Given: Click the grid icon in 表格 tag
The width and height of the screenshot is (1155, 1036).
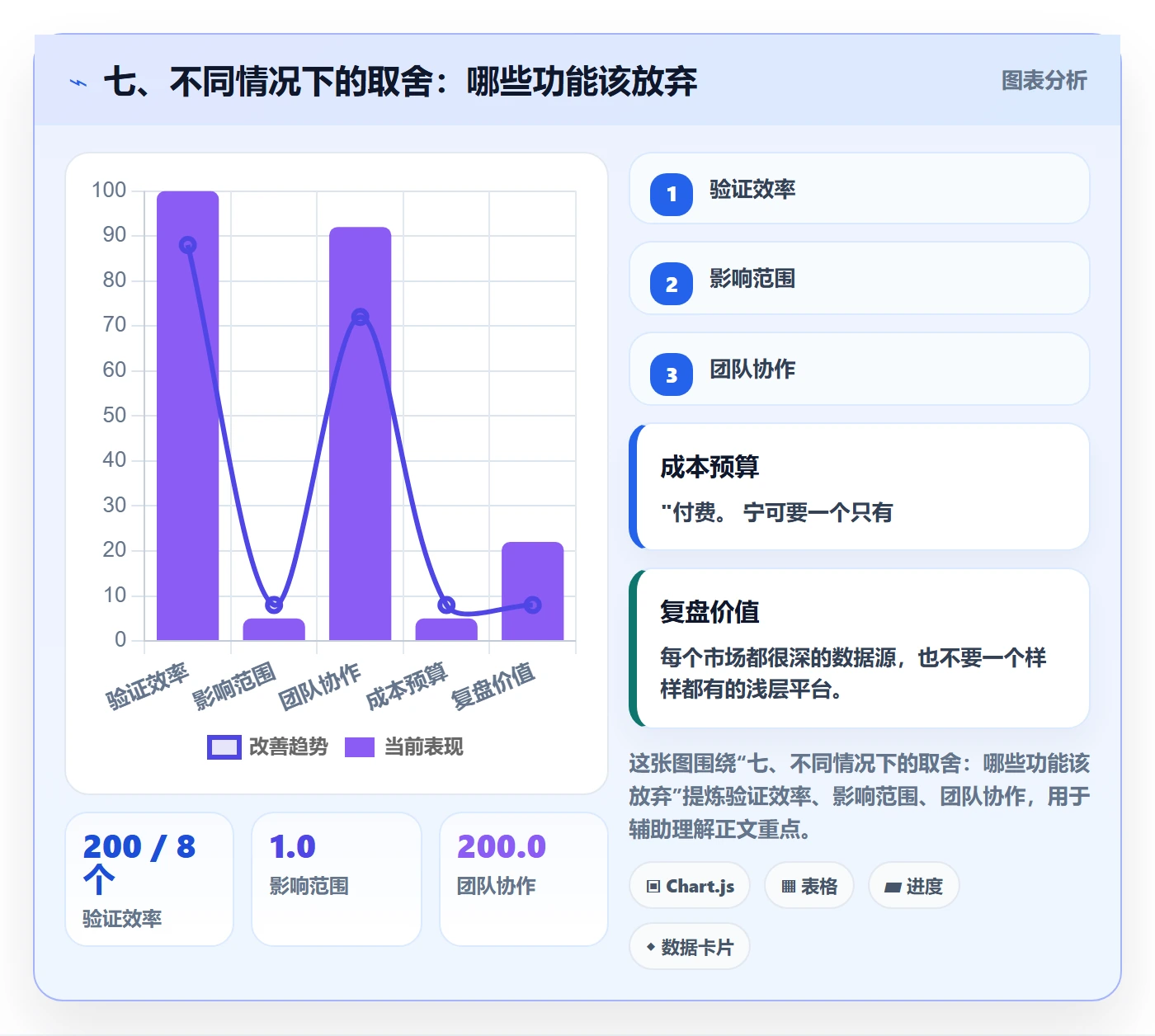Looking at the screenshot, I should pyautogui.click(x=789, y=887).
